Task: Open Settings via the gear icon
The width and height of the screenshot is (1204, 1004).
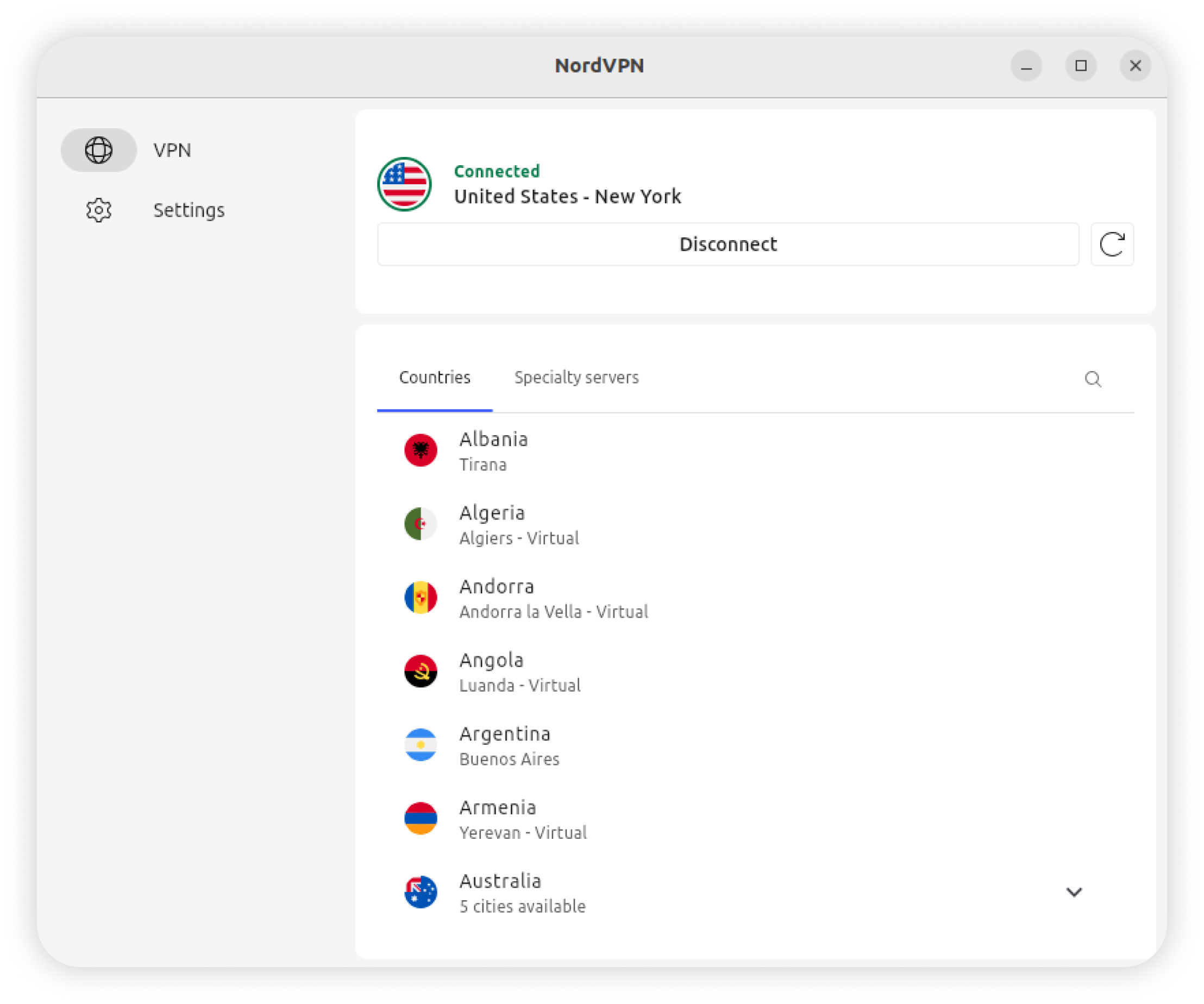Action: pyautogui.click(x=99, y=210)
